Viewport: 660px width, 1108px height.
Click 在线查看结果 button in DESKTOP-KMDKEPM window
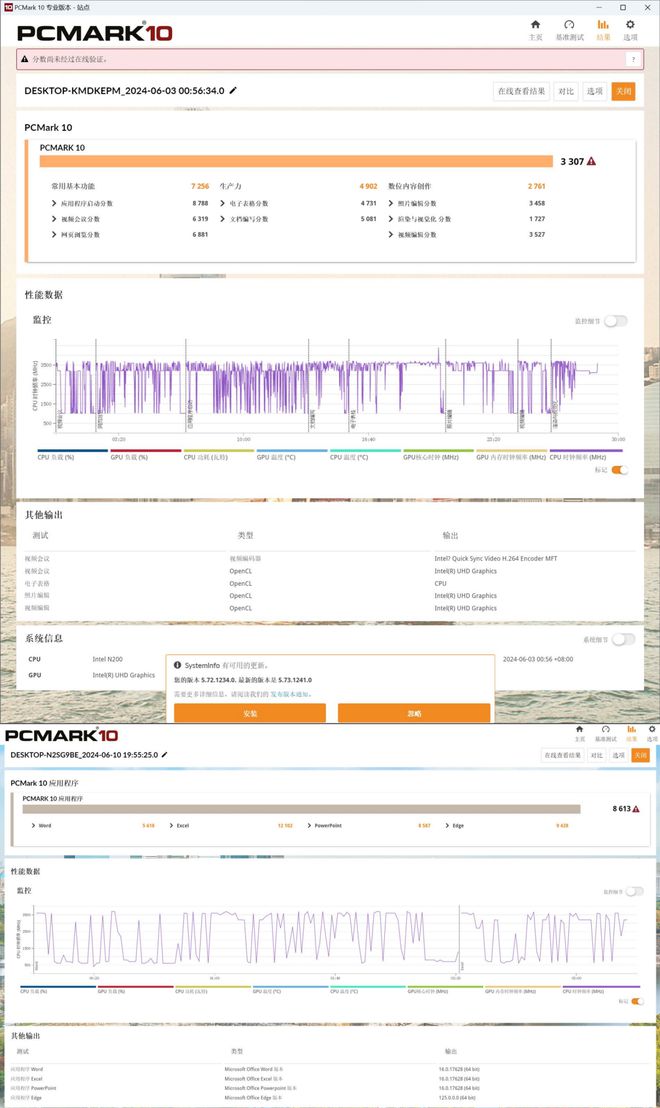(x=521, y=91)
